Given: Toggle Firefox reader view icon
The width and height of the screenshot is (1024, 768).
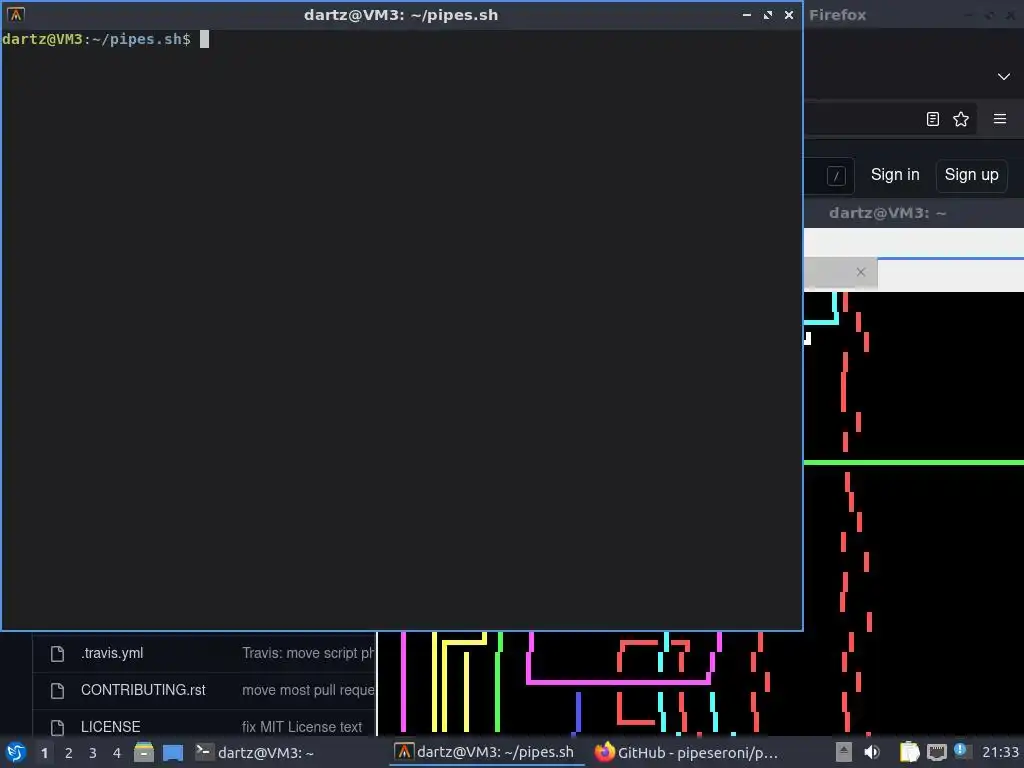Looking at the screenshot, I should pos(933,119).
